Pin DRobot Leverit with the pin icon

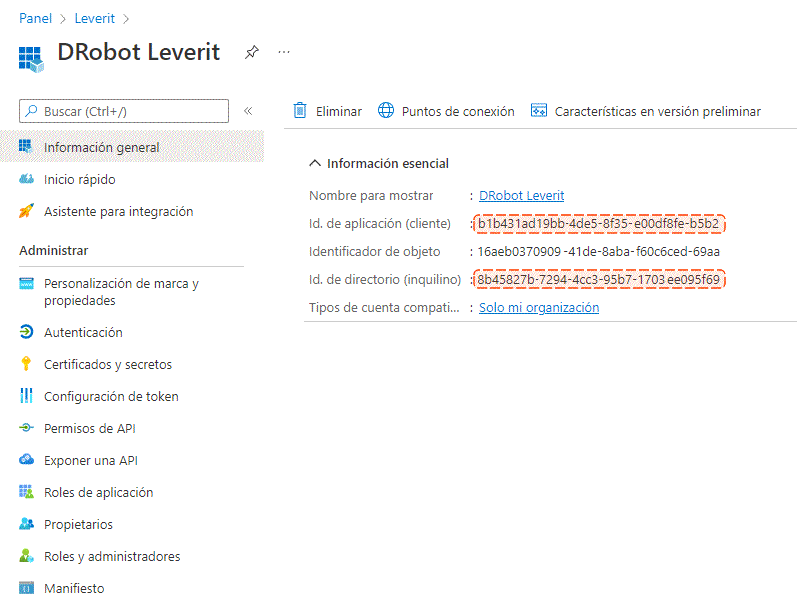click(x=252, y=52)
